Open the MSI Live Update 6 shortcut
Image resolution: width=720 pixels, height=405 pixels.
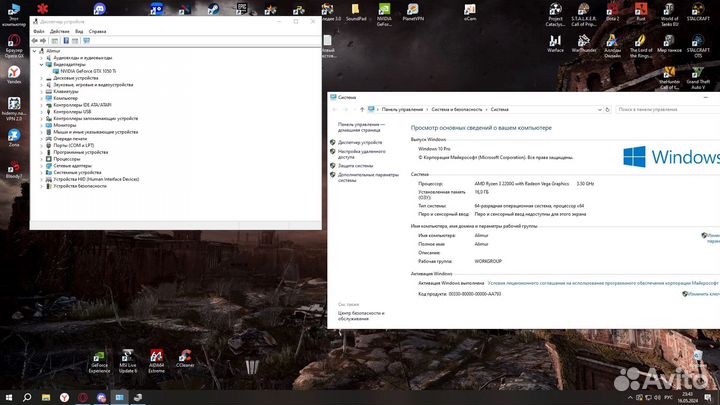tap(128, 362)
